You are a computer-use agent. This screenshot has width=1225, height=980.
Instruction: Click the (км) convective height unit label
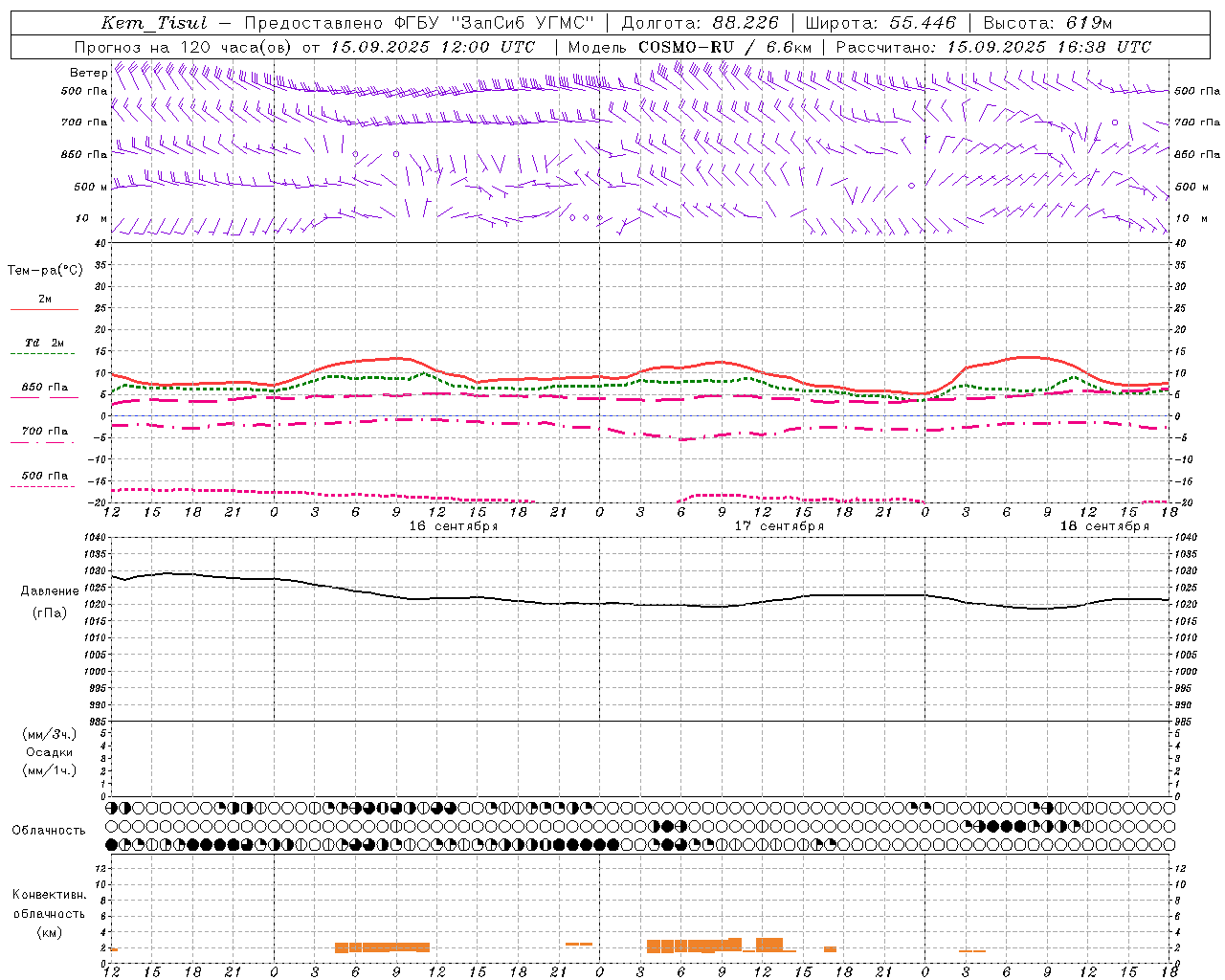point(50,933)
